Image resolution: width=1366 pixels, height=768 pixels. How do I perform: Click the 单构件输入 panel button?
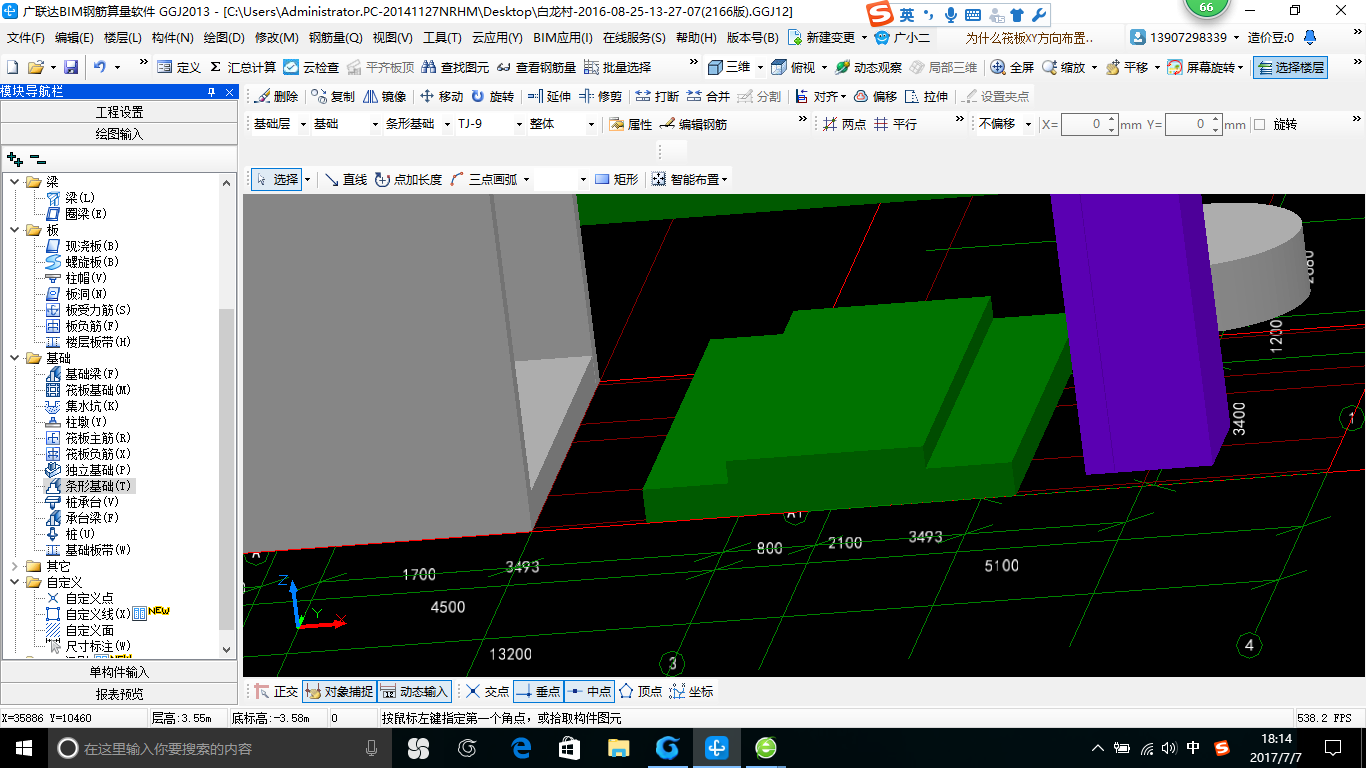(x=119, y=672)
